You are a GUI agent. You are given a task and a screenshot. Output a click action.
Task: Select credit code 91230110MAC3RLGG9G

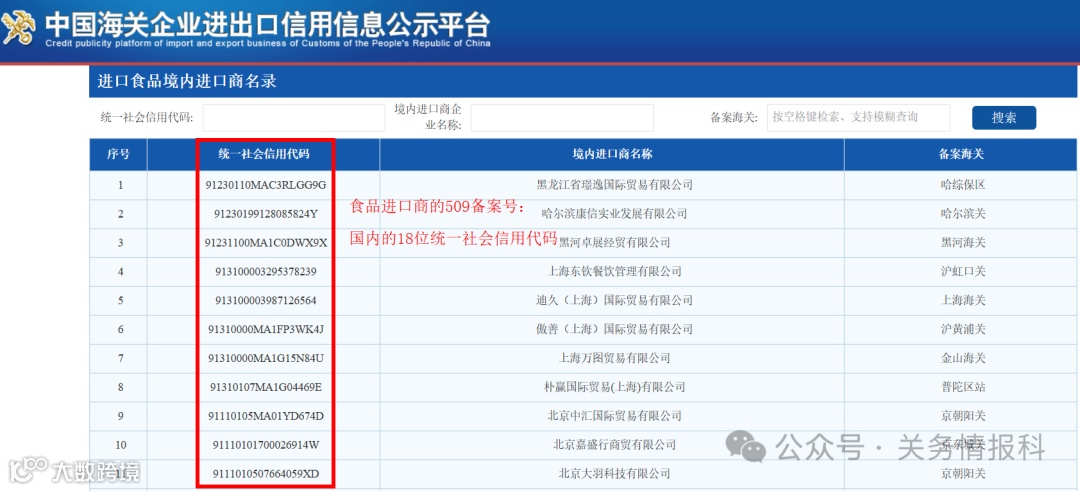pyautogui.click(x=266, y=185)
